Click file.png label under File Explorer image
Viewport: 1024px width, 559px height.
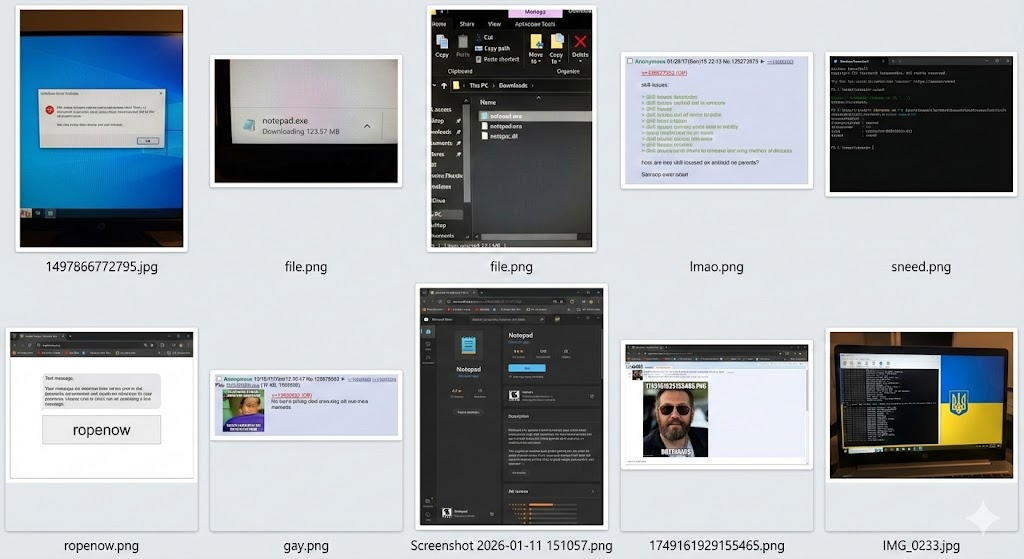(511, 266)
